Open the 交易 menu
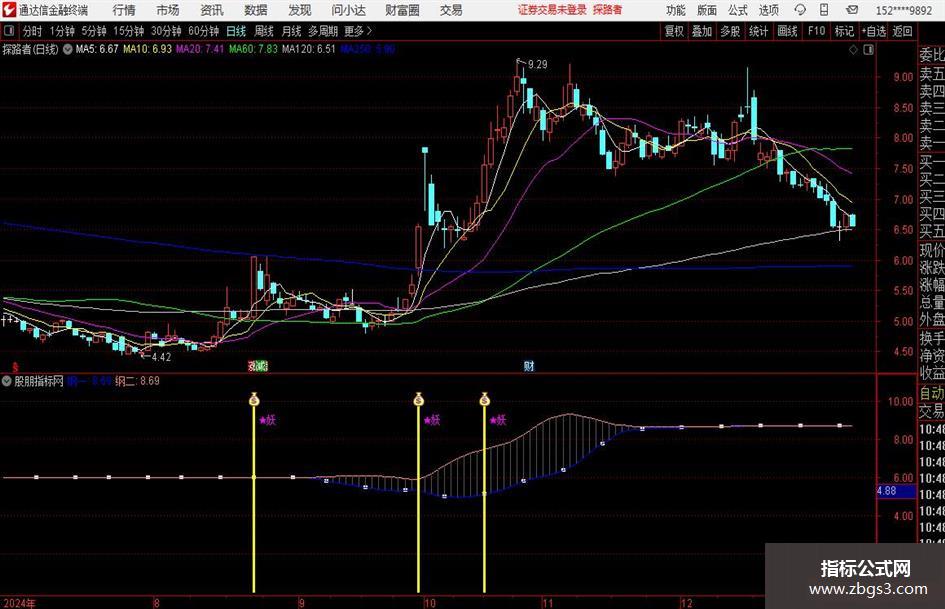 (x=451, y=10)
